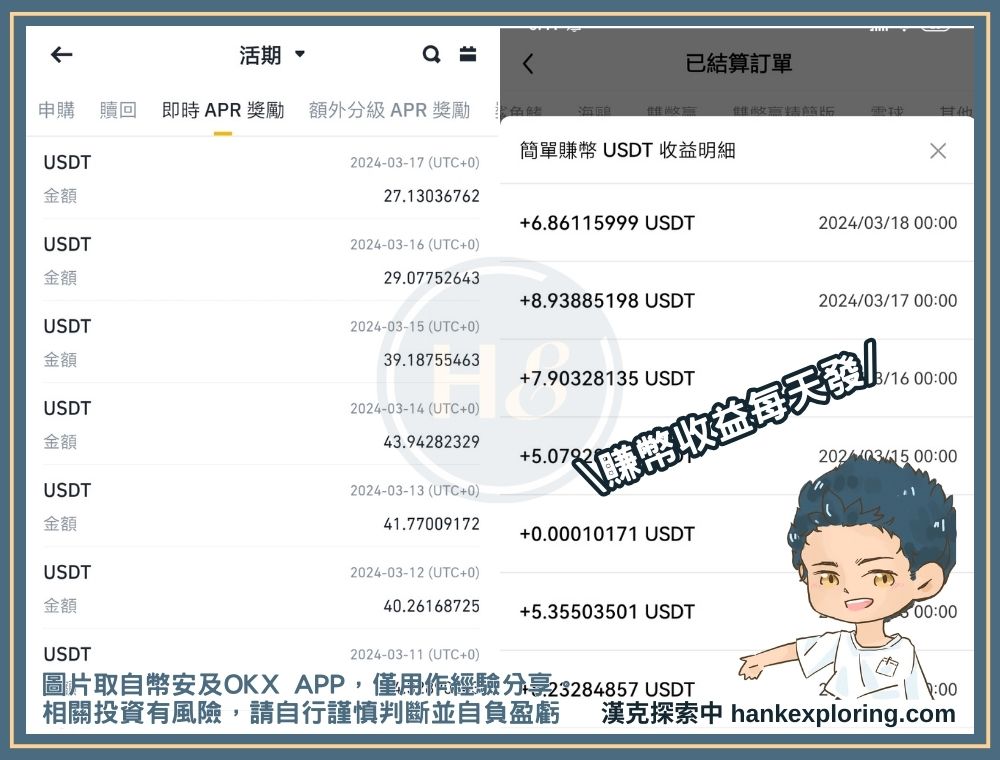Go back from the 已結算訂單 page
The width and height of the screenshot is (1000, 760).
(x=527, y=64)
